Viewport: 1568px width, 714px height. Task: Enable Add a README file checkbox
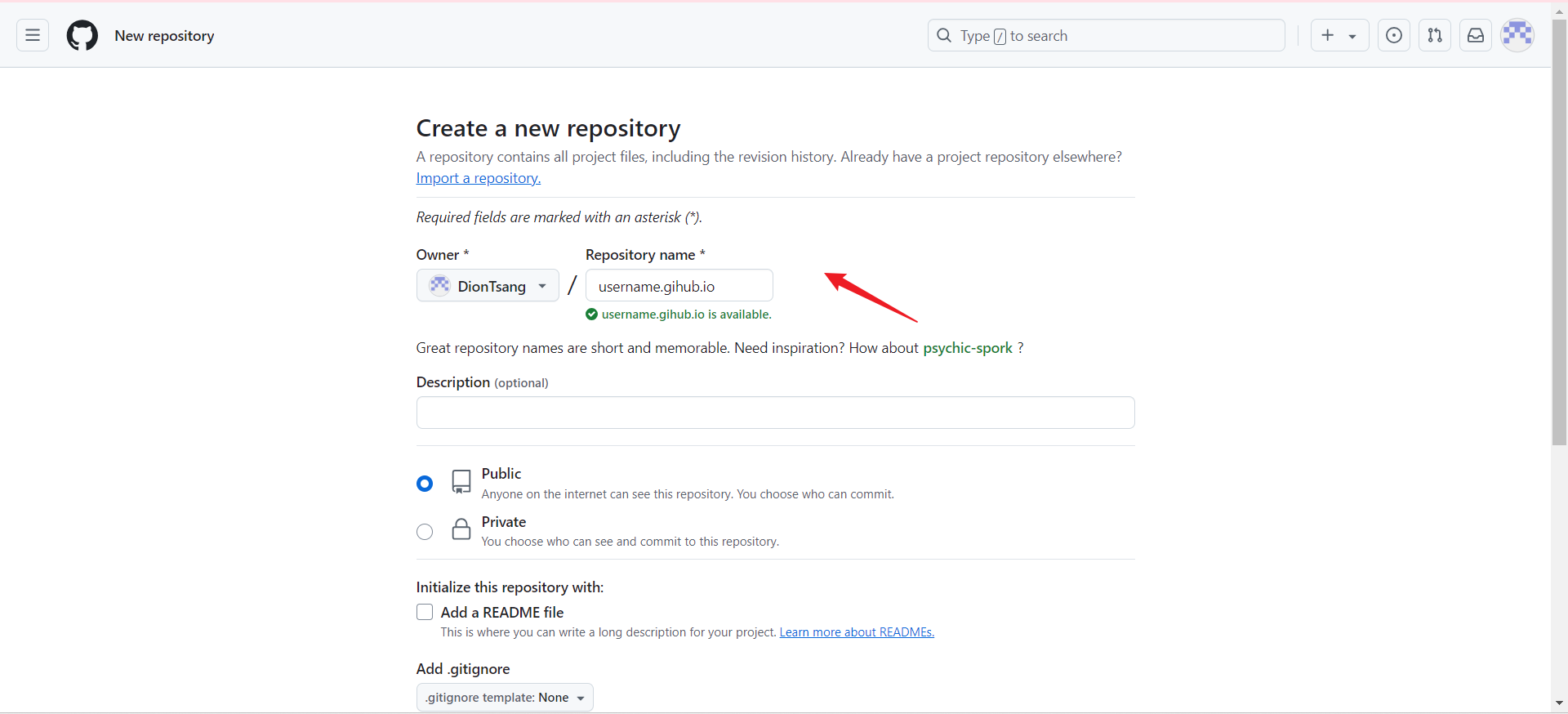tap(425, 612)
